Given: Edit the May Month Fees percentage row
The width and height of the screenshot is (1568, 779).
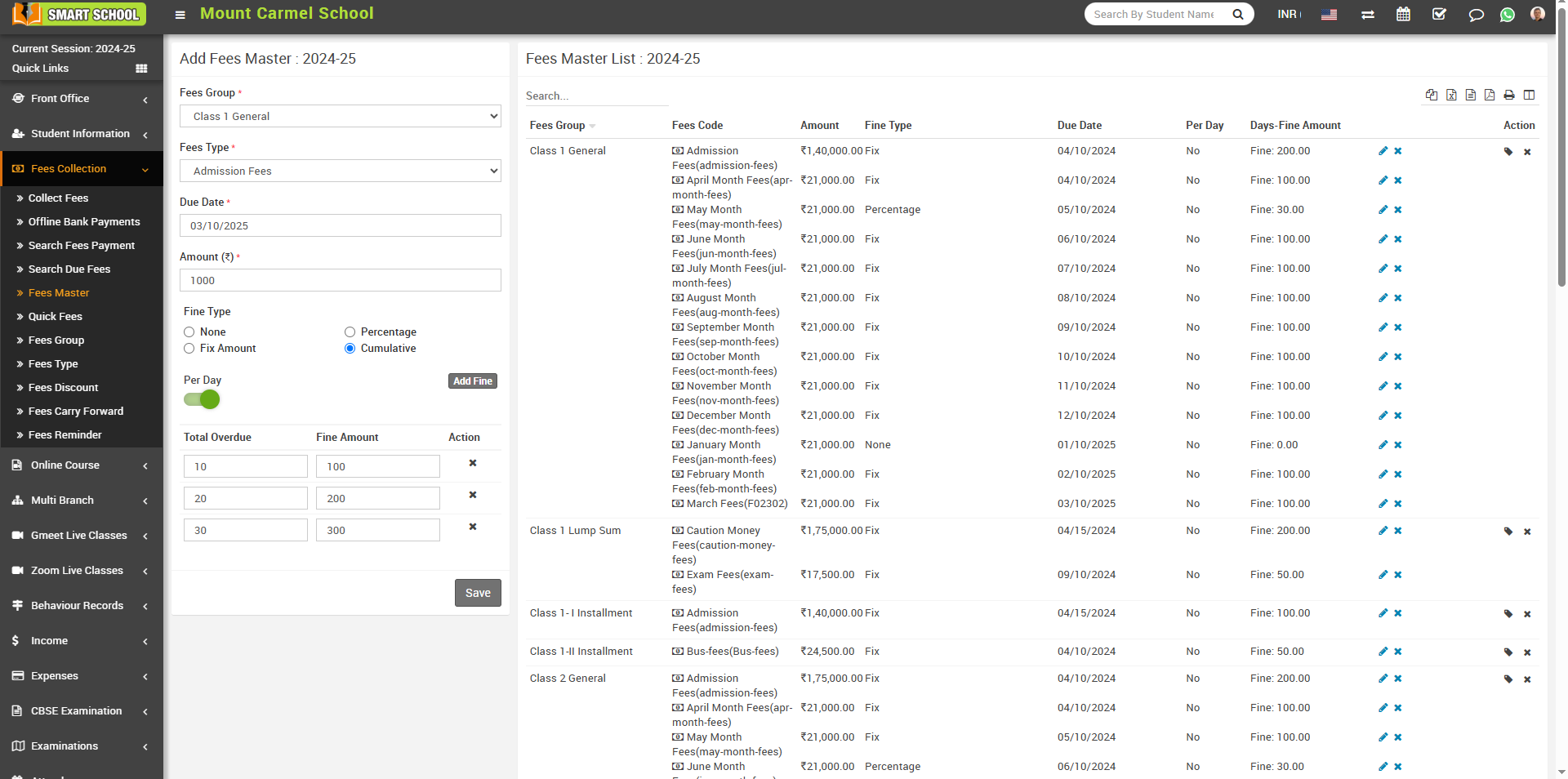Looking at the screenshot, I should (1383, 210).
